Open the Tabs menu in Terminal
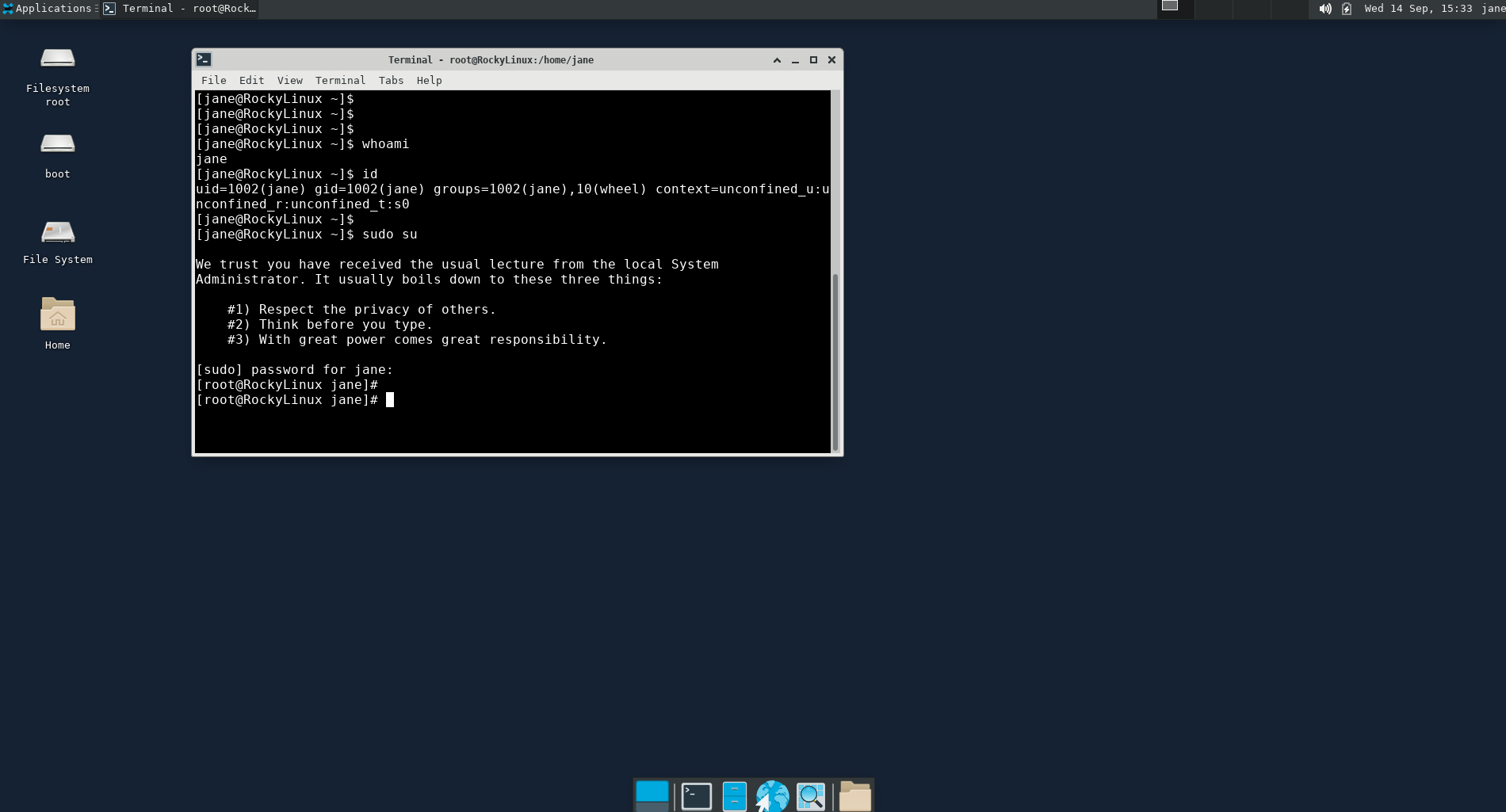 (x=391, y=80)
